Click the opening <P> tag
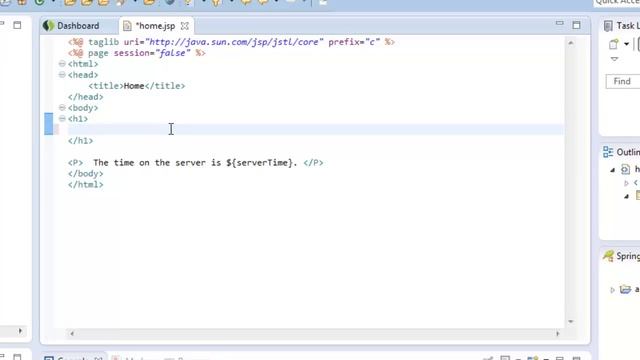This screenshot has width=640, height=360. pyautogui.click(x=75, y=163)
